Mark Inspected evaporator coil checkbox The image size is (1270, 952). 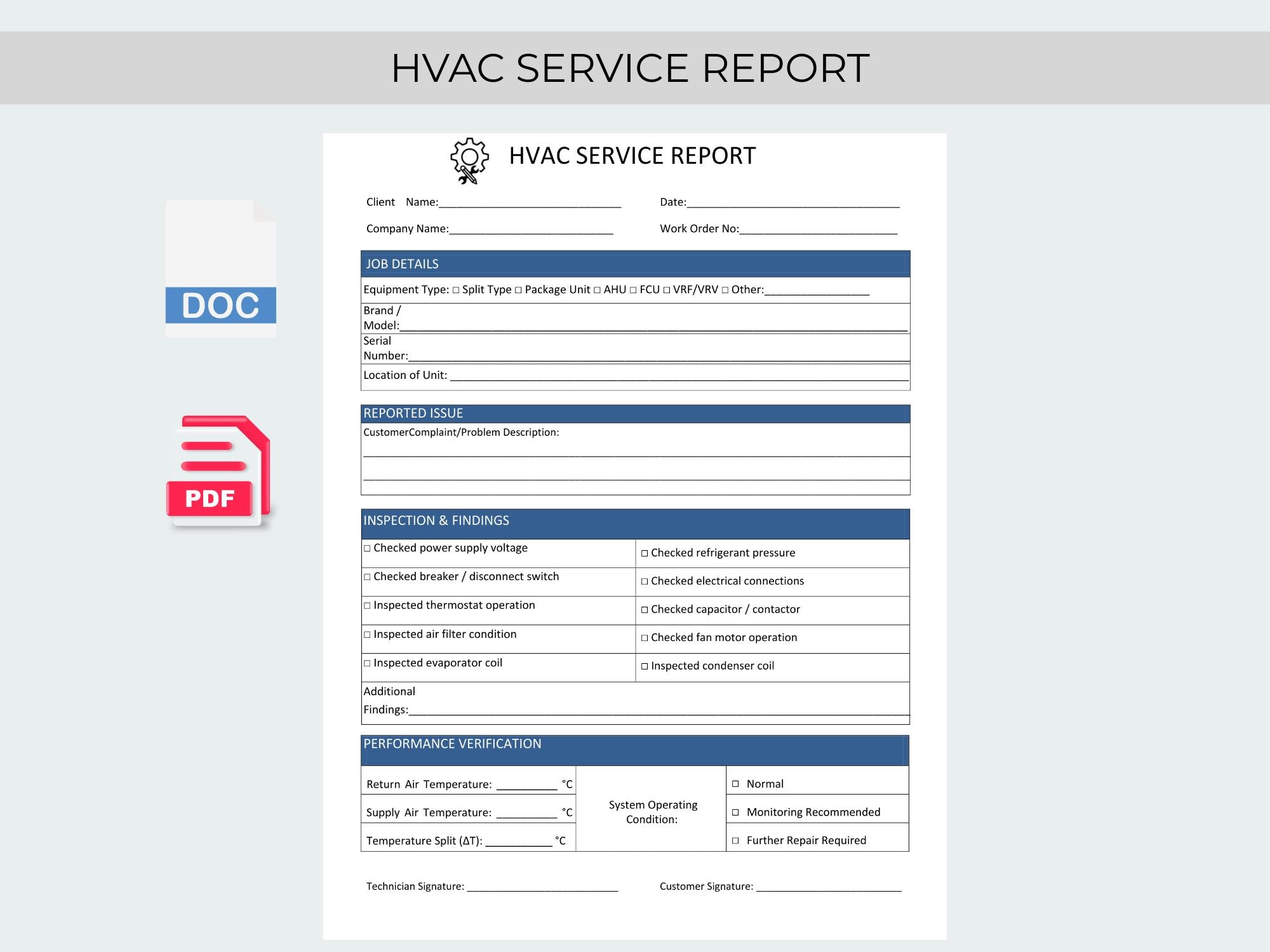tap(367, 663)
